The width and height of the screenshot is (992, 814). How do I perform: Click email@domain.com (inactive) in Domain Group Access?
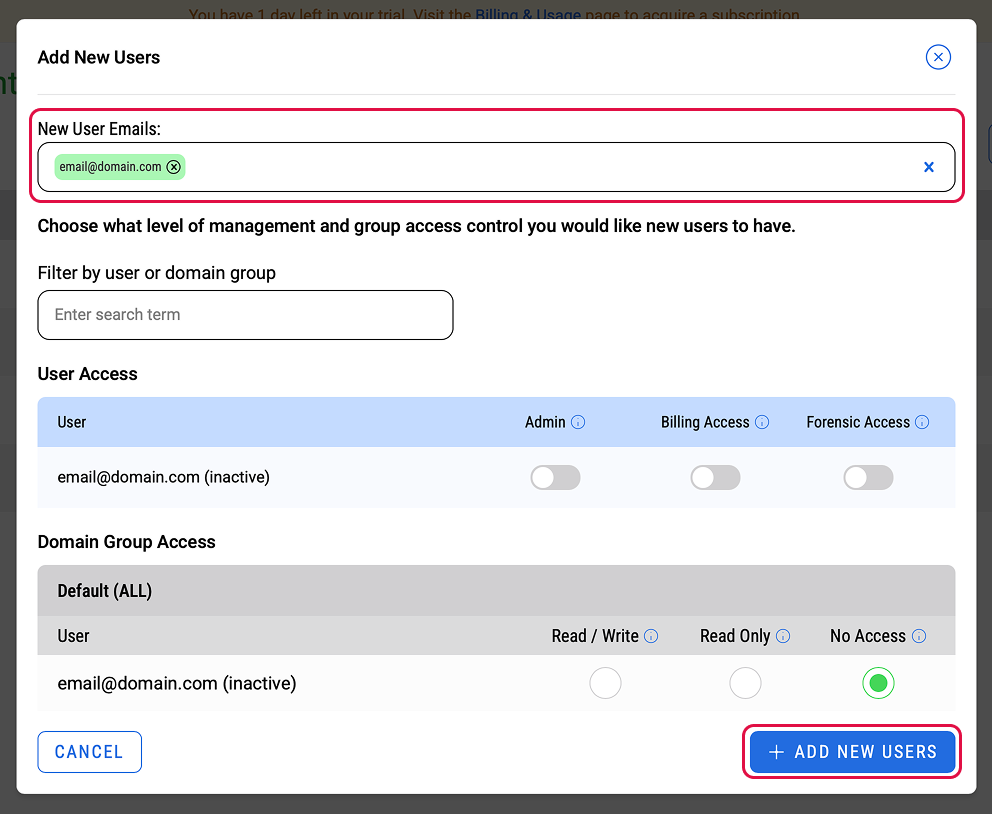(x=177, y=683)
